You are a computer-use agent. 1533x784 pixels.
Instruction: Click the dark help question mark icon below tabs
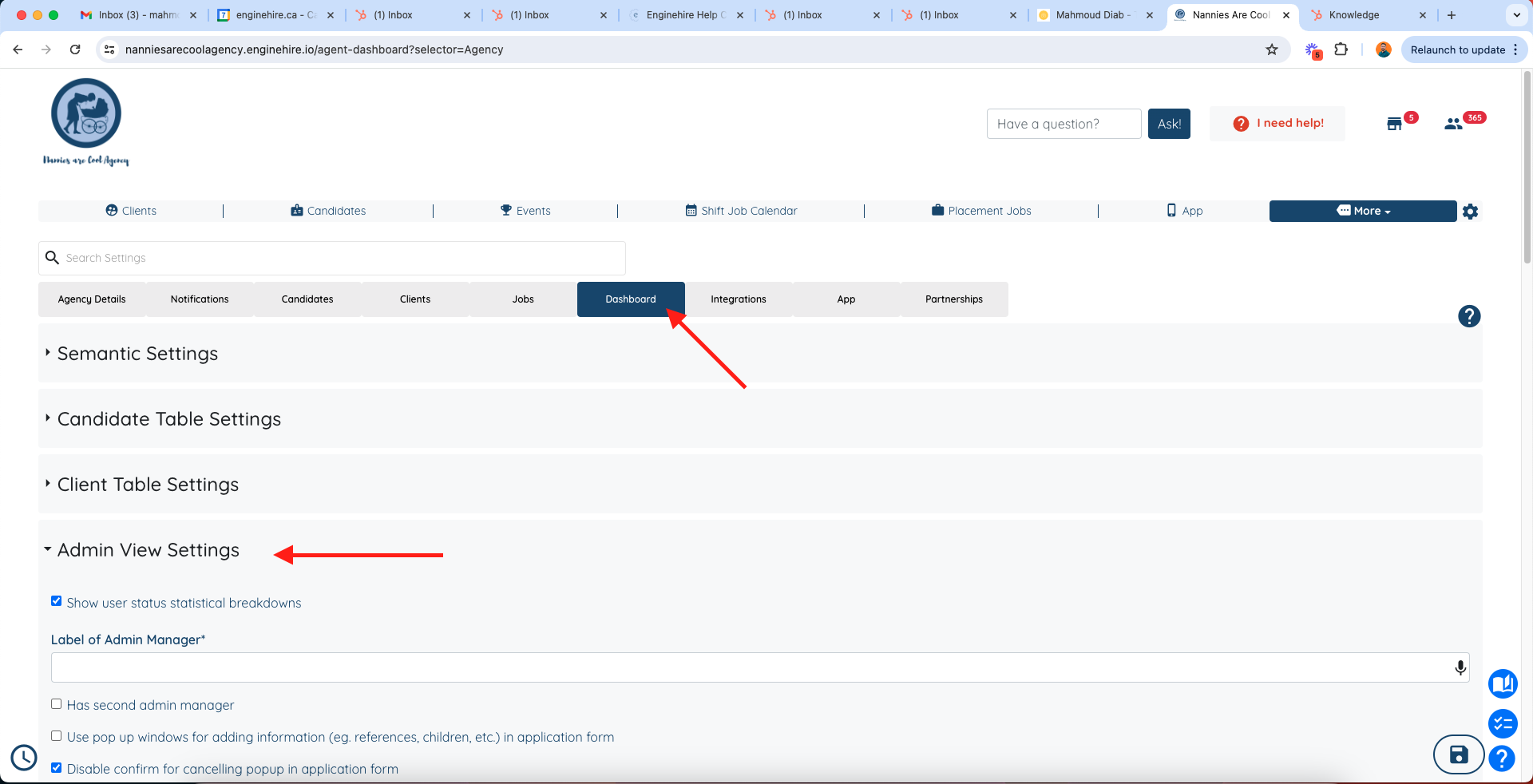coord(1469,316)
